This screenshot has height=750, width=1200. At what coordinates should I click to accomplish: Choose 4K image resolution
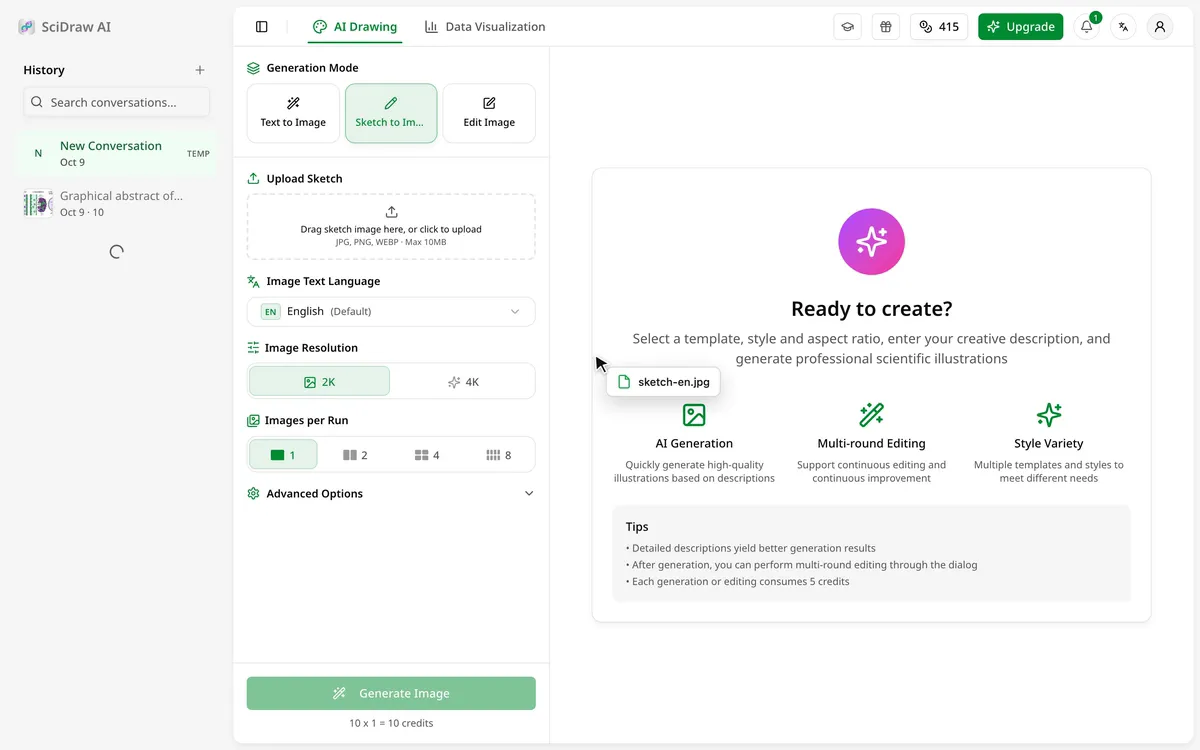(x=463, y=382)
